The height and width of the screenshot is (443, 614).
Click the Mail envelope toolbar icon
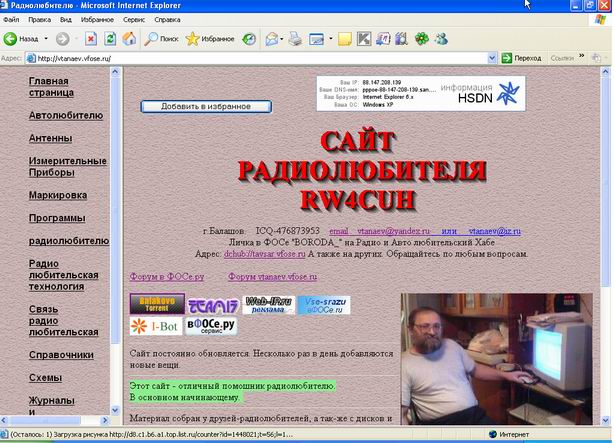pyautogui.click(x=271, y=39)
